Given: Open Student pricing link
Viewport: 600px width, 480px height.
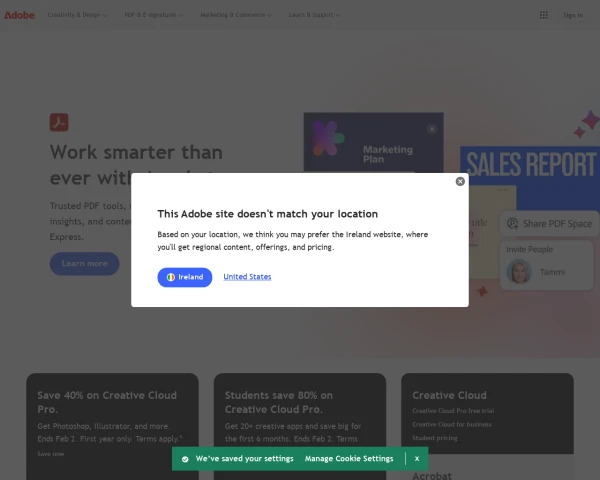Looking at the screenshot, I should pos(435,438).
